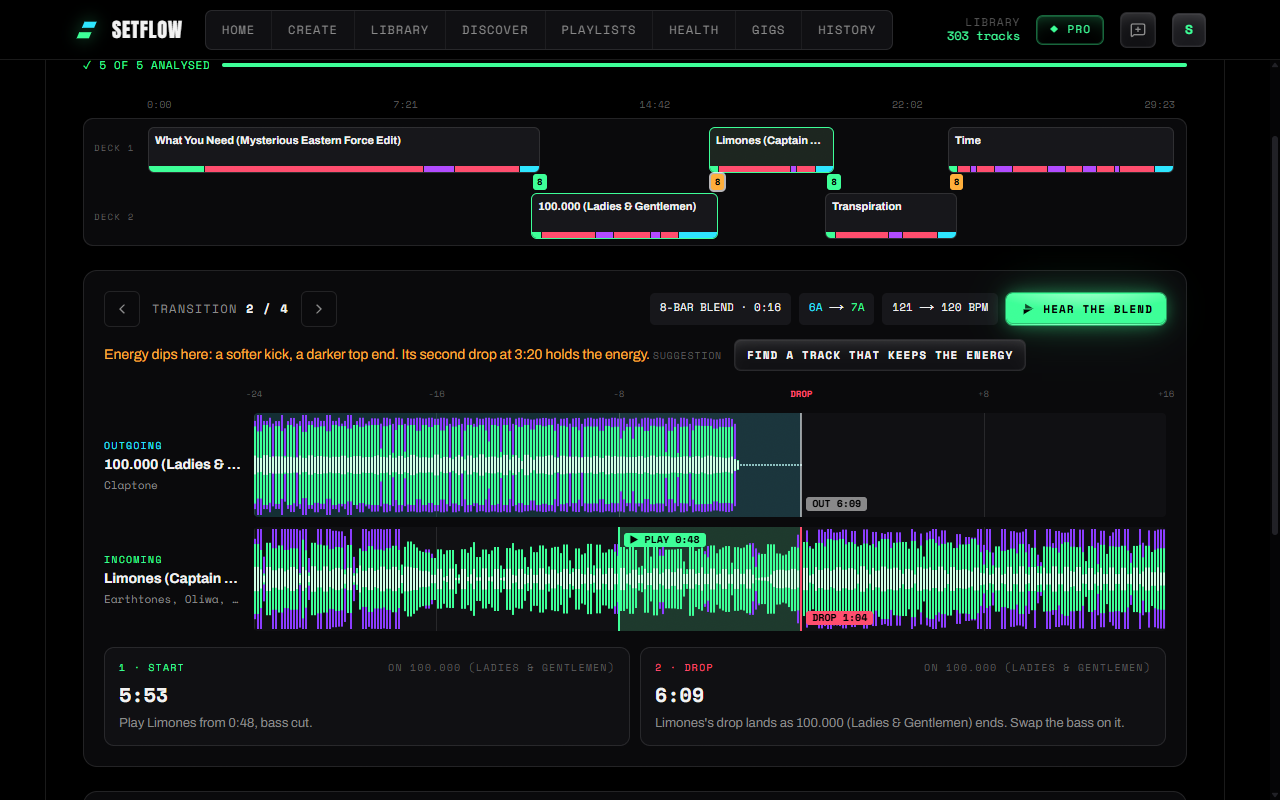Go to previous transition with left chevron

(122, 309)
